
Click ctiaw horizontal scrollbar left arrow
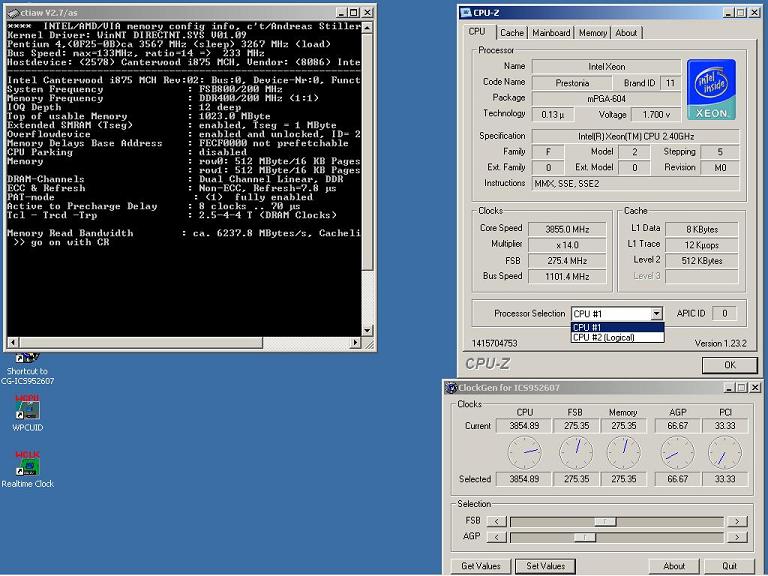click(13, 343)
